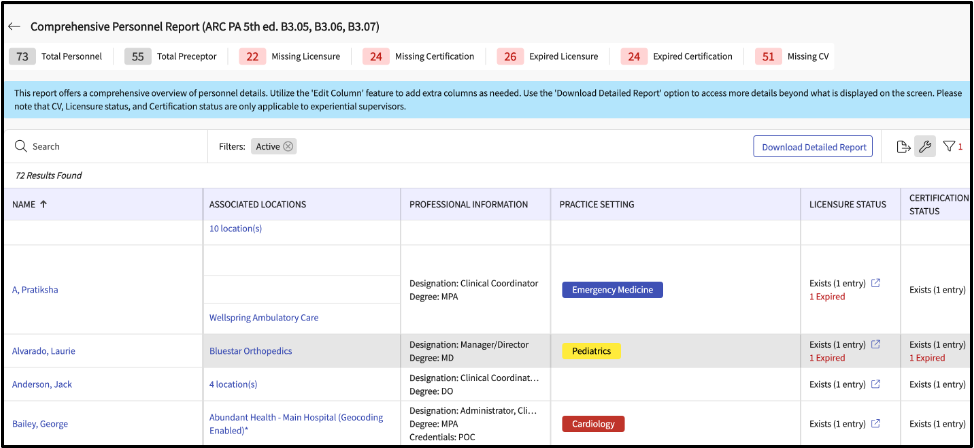Select the Missing CV count badge
Image resolution: width=974 pixels, height=448 pixels.
(768, 57)
